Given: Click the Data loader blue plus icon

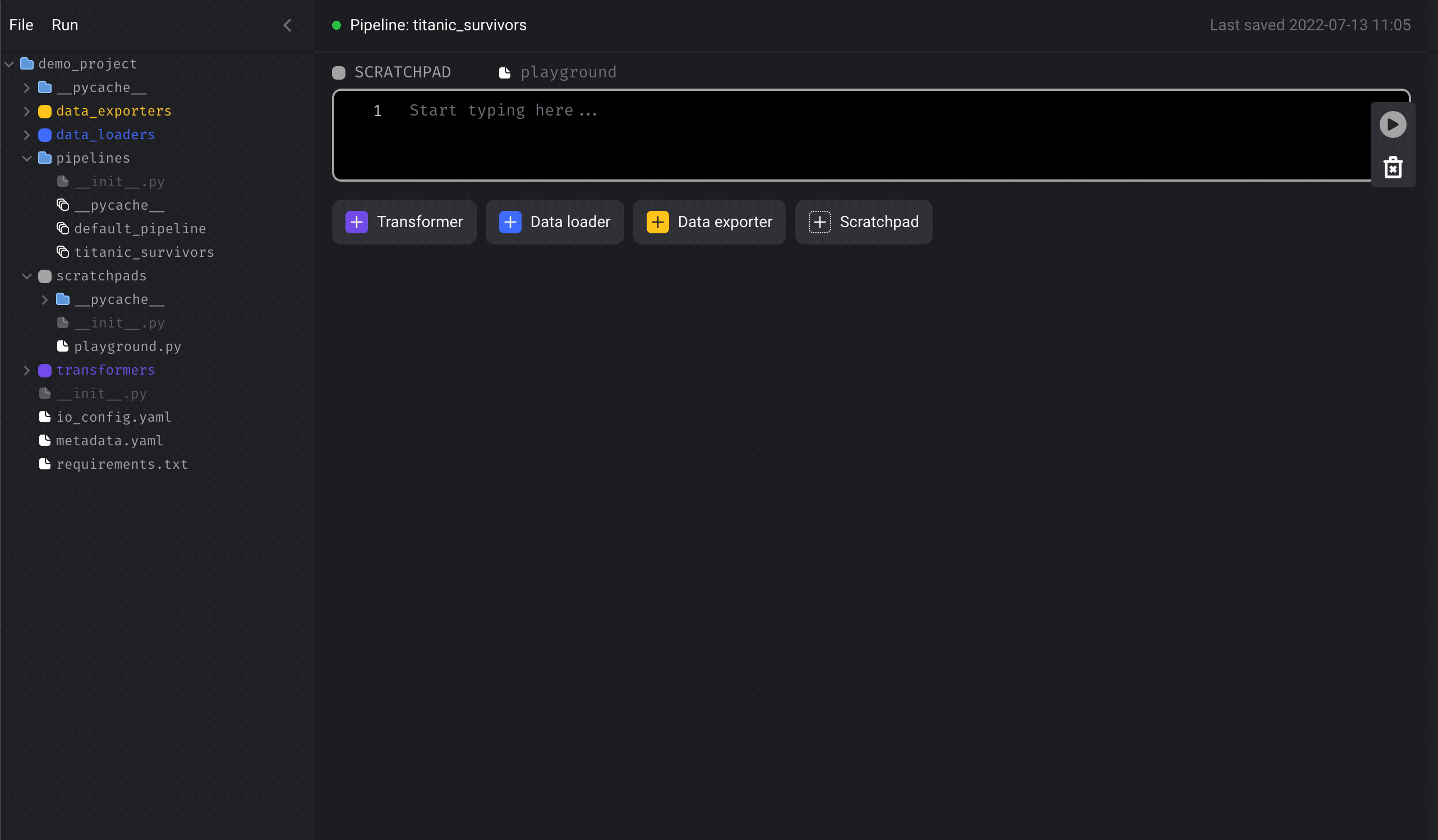Looking at the screenshot, I should [x=510, y=222].
